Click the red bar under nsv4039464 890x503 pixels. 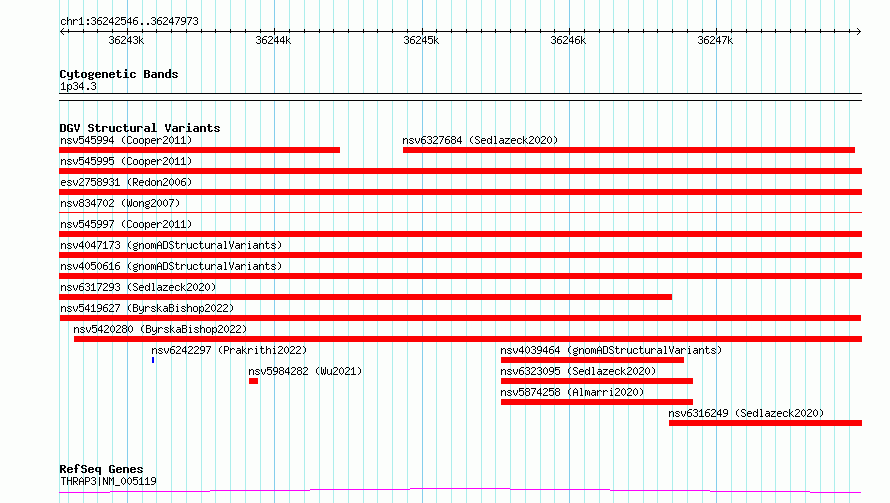click(592, 360)
